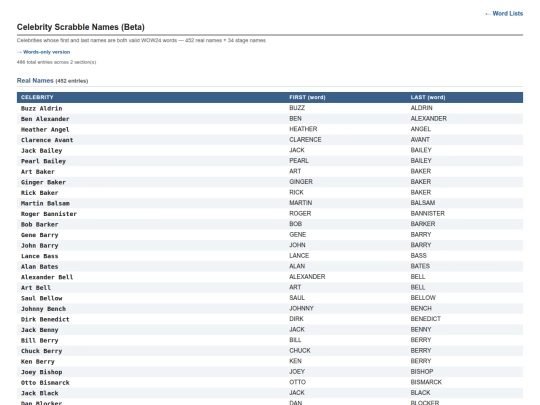Select the Bill Berry name
Viewport: 540px width, 405px height.
point(40,341)
